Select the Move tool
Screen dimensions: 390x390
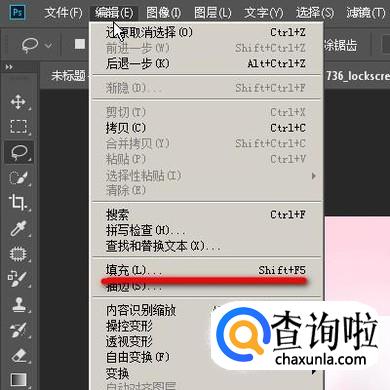click(x=18, y=102)
